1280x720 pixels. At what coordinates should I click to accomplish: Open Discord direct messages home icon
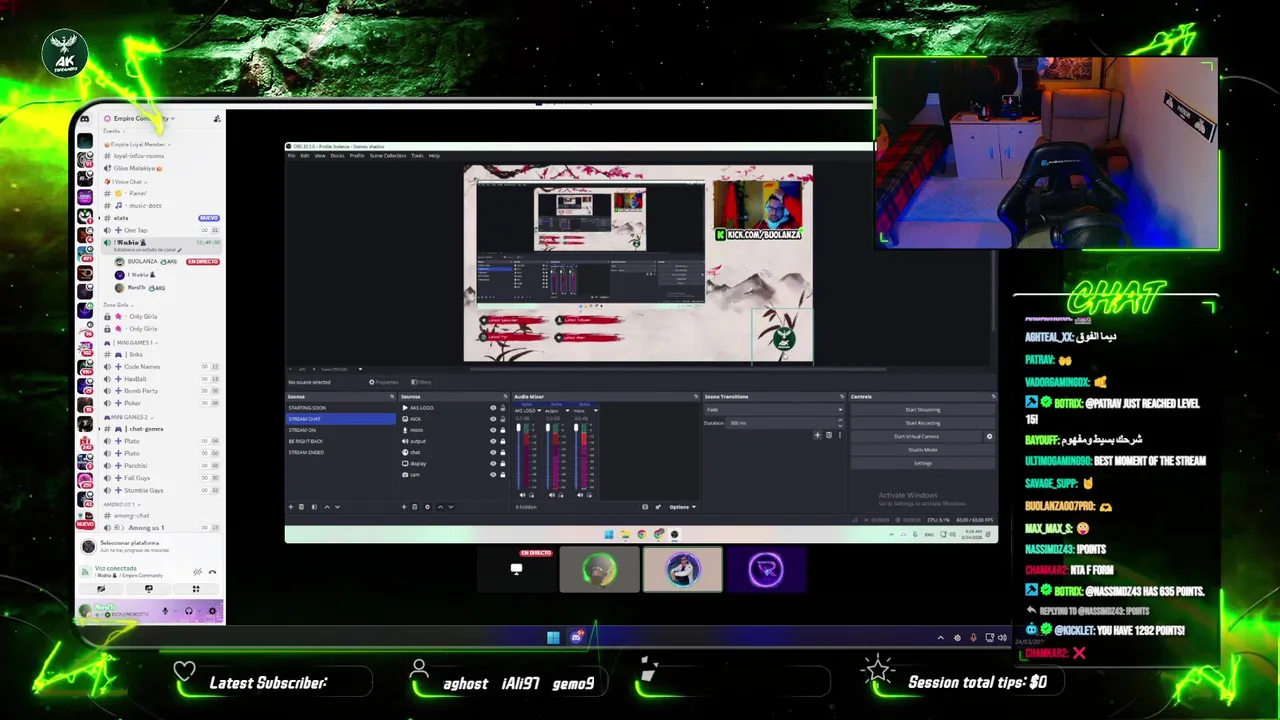pyautogui.click(x=85, y=119)
